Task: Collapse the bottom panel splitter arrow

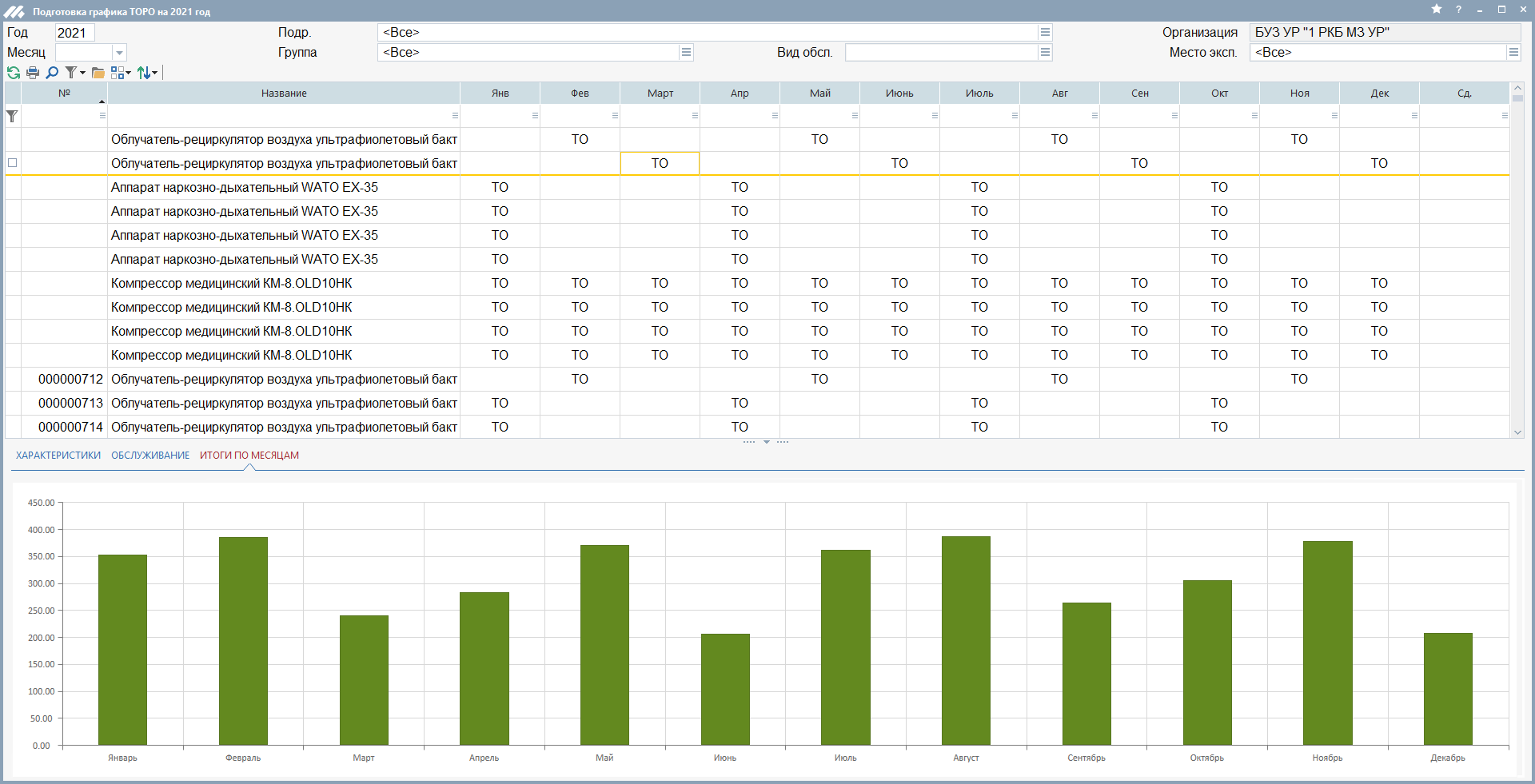Action: click(766, 442)
